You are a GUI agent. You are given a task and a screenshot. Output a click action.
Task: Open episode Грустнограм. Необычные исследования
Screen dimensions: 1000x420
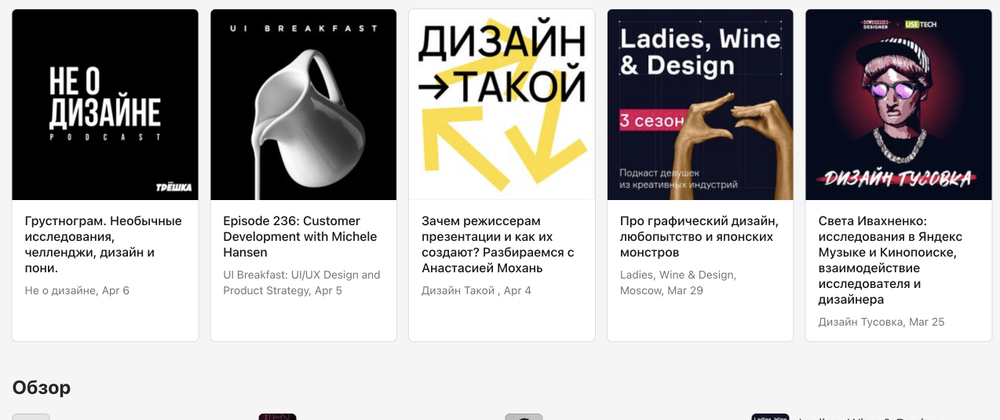click(x=103, y=245)
